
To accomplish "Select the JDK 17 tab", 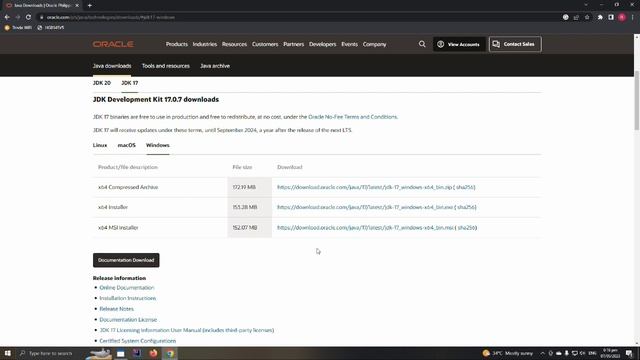I will pyautogui.click(x=130, y=83).
